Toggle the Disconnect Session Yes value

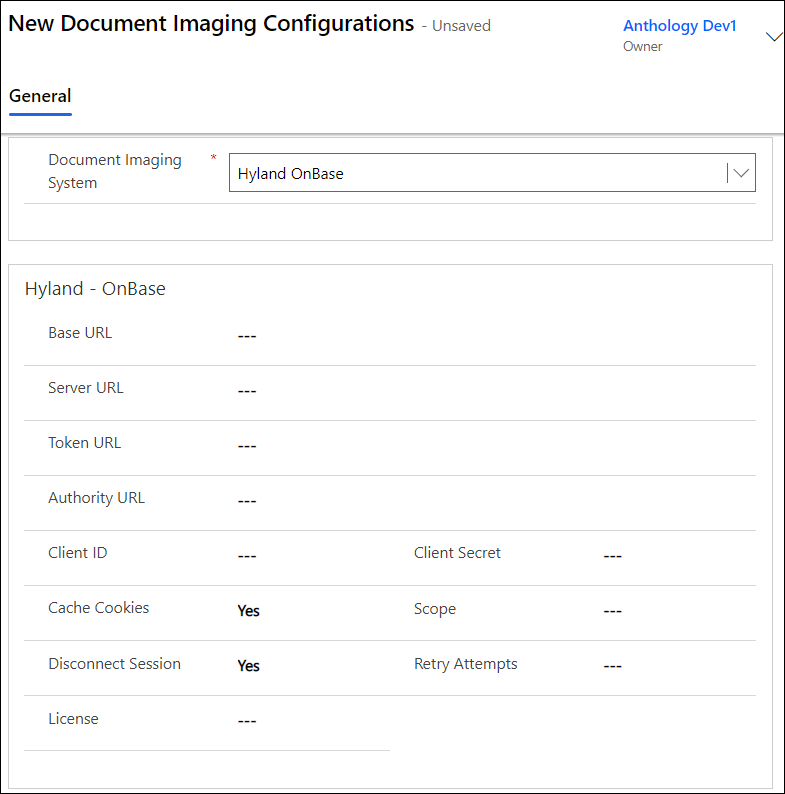pos(249,666)
